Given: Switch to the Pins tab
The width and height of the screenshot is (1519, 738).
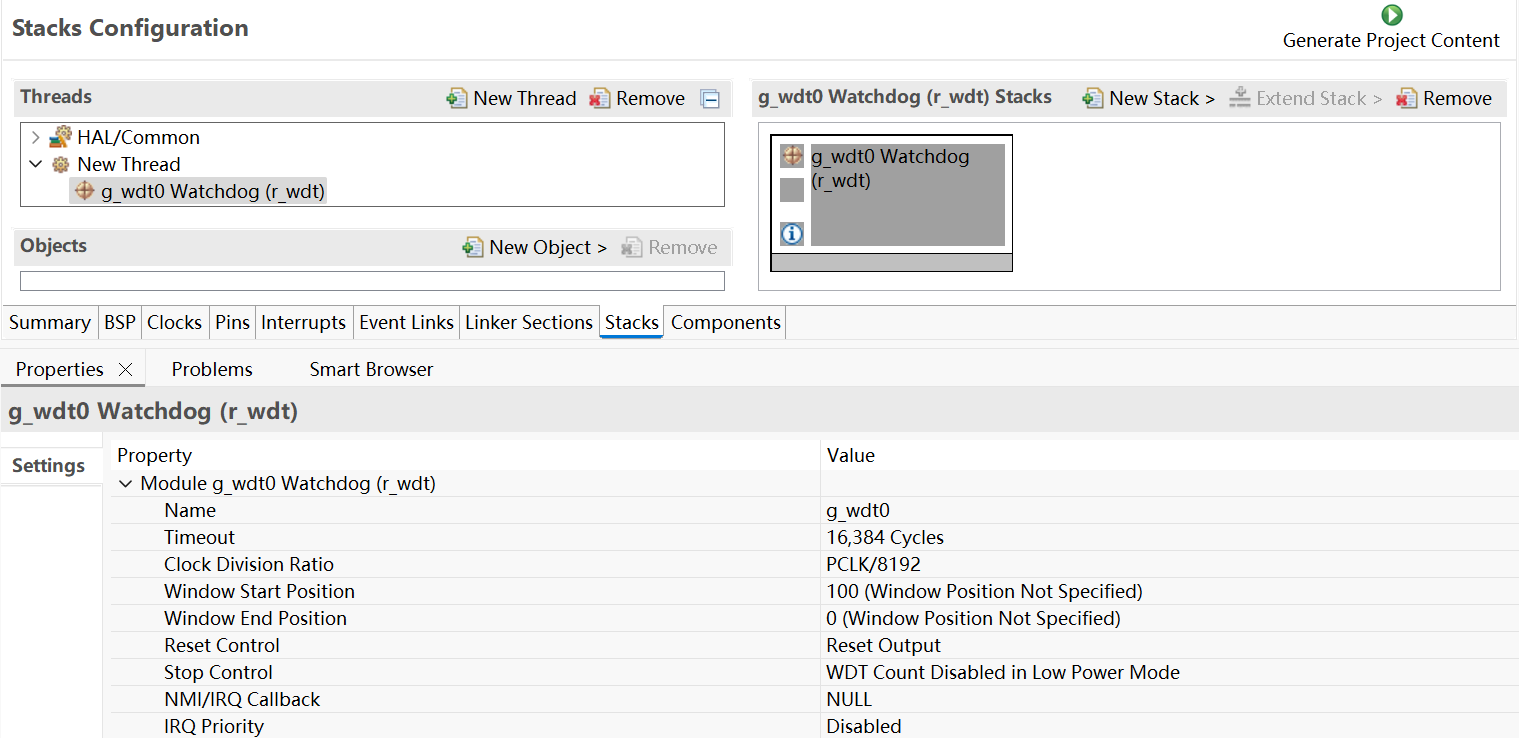Looking at the screenshot, I should [x=232, y=323].
